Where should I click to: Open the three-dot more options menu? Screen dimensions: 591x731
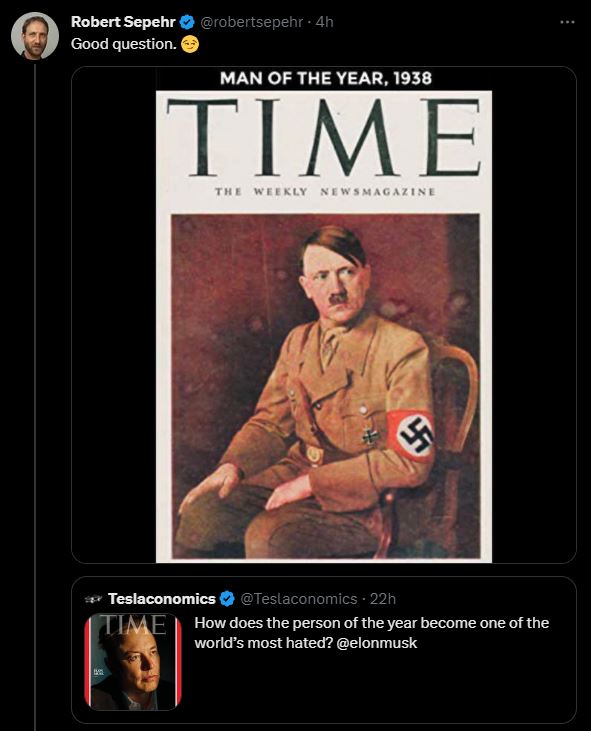(x=567, y=22)
